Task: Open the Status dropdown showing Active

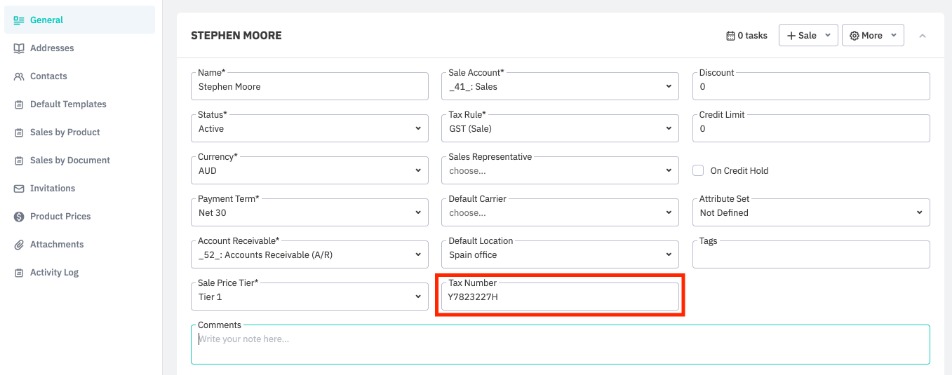Action: pyautogui.click(x=310, y=129)
